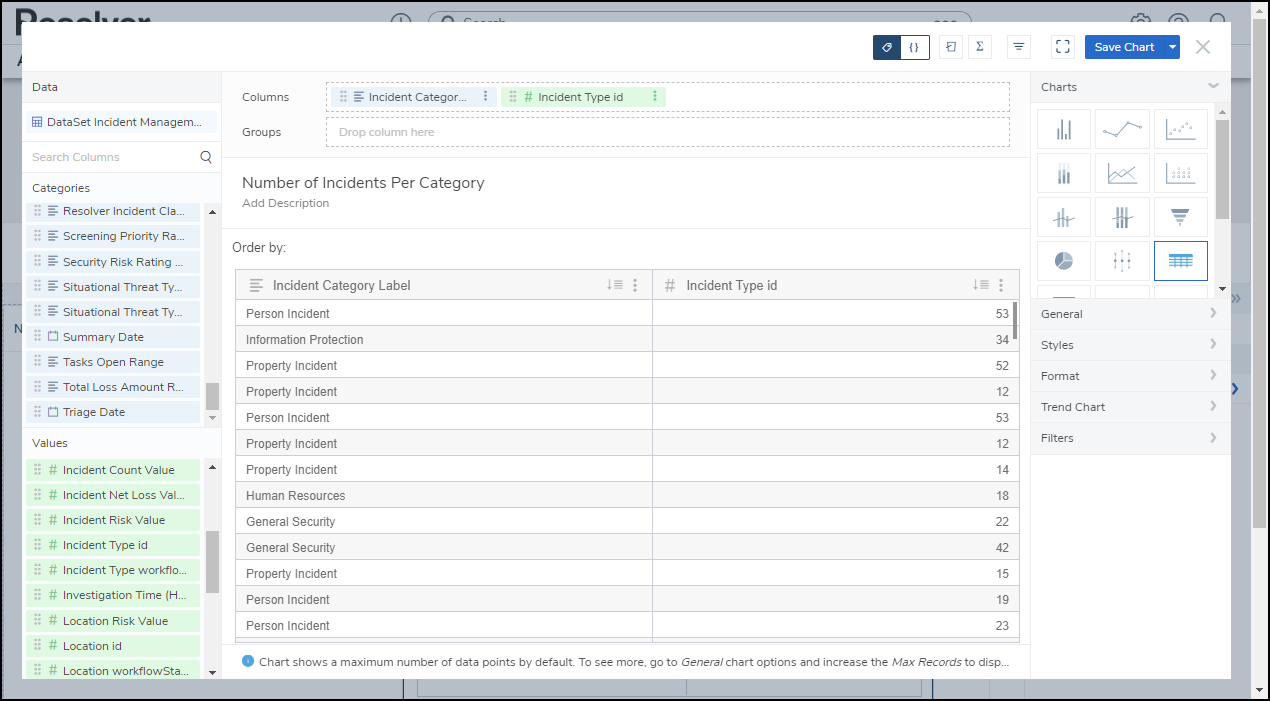Click Add Description under chart title

(x=285, y=203)
